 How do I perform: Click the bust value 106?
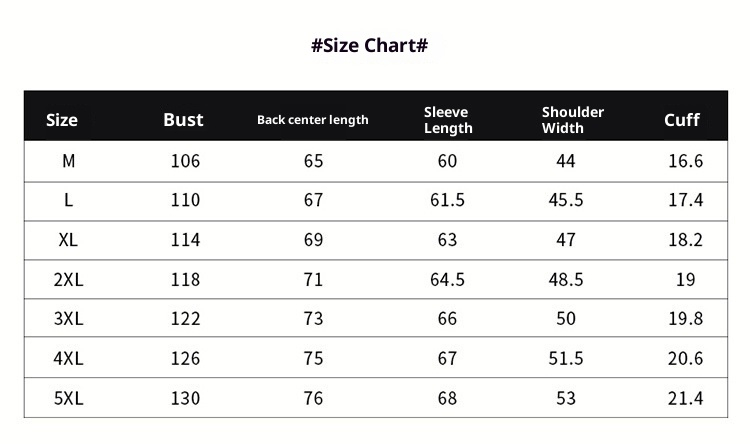click(185, 161)
